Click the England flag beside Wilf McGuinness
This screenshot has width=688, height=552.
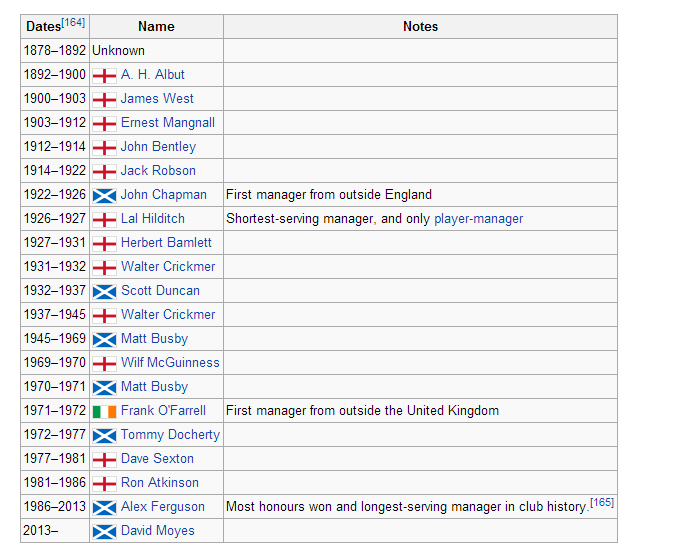[x=104, y=363]
